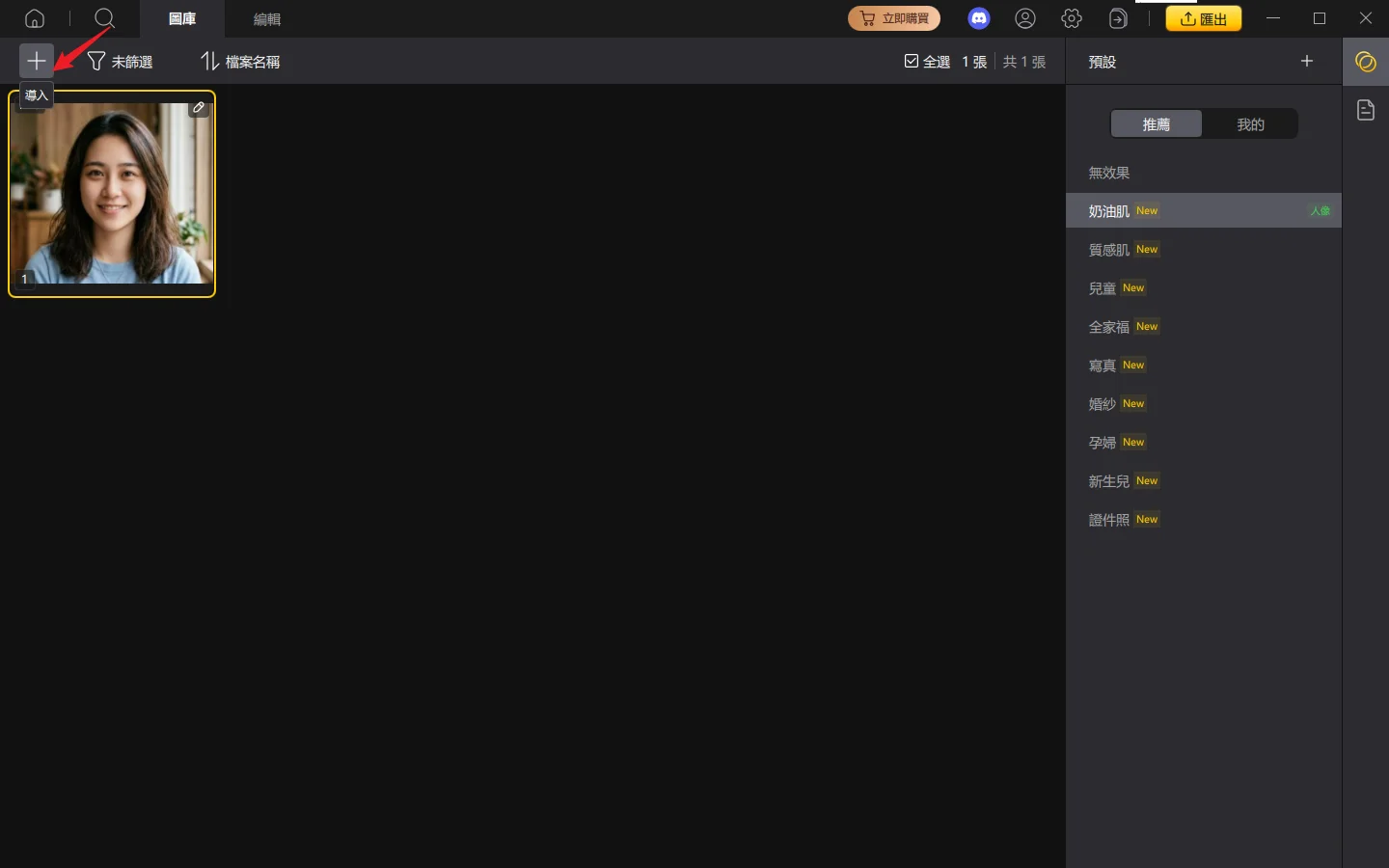Click the plus Import button
The width and height of the screenshot is (1389, 868).
coord(36,61)
